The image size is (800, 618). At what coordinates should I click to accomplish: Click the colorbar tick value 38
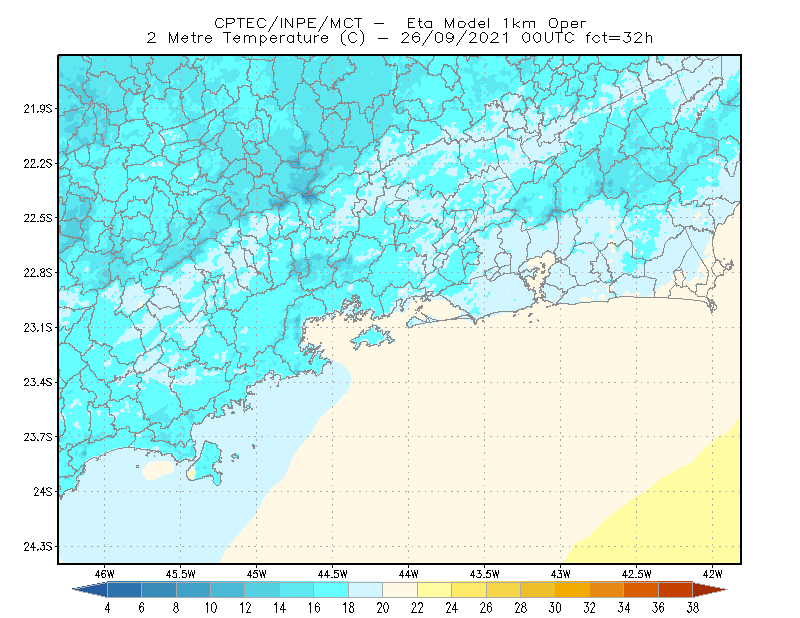pyautogui.click(x=693, y=608)
